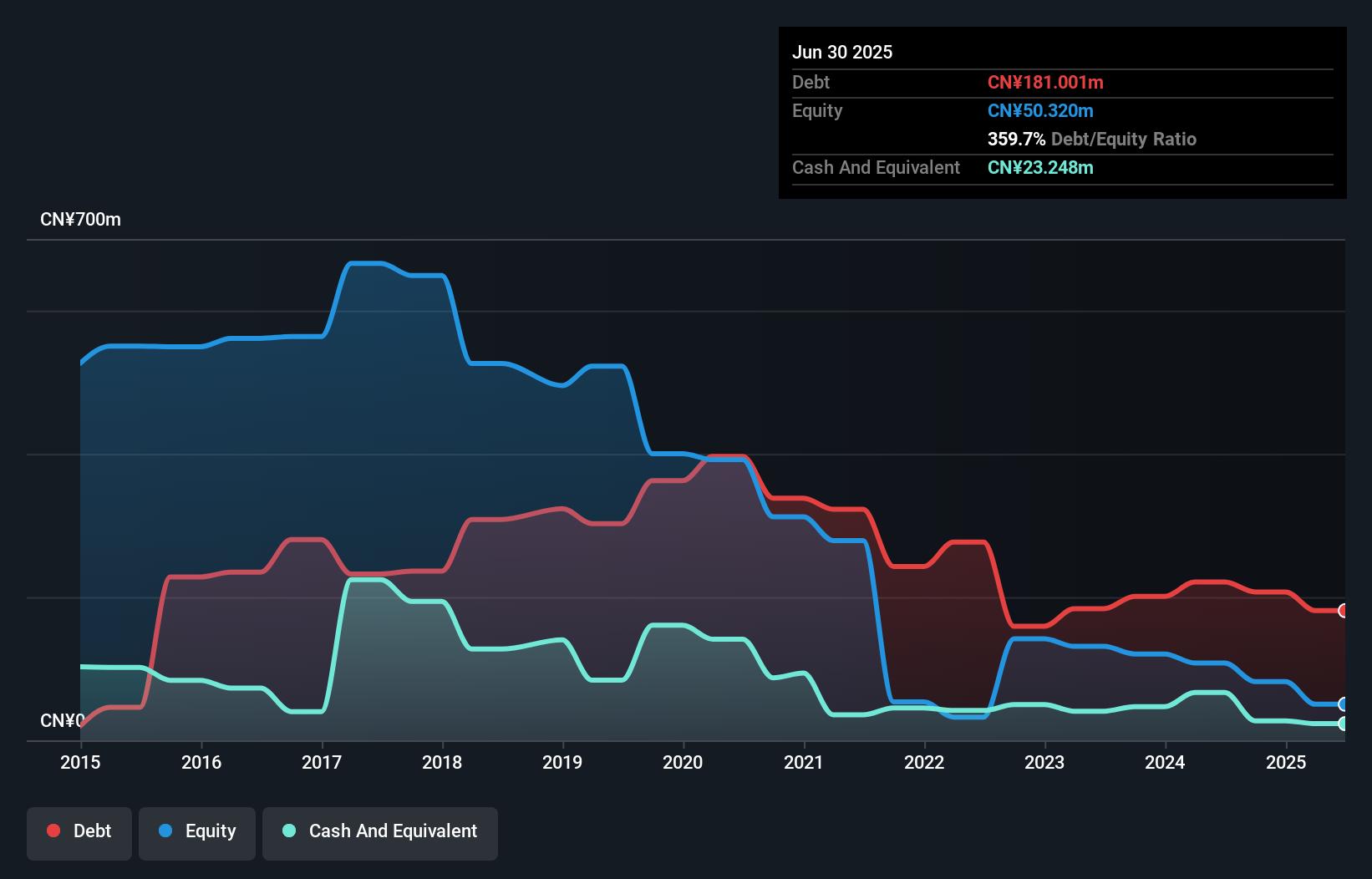1372x879 pixels.
Task: Select the blue Equity endpoint marker on the chart
Action: (1343, 704)
